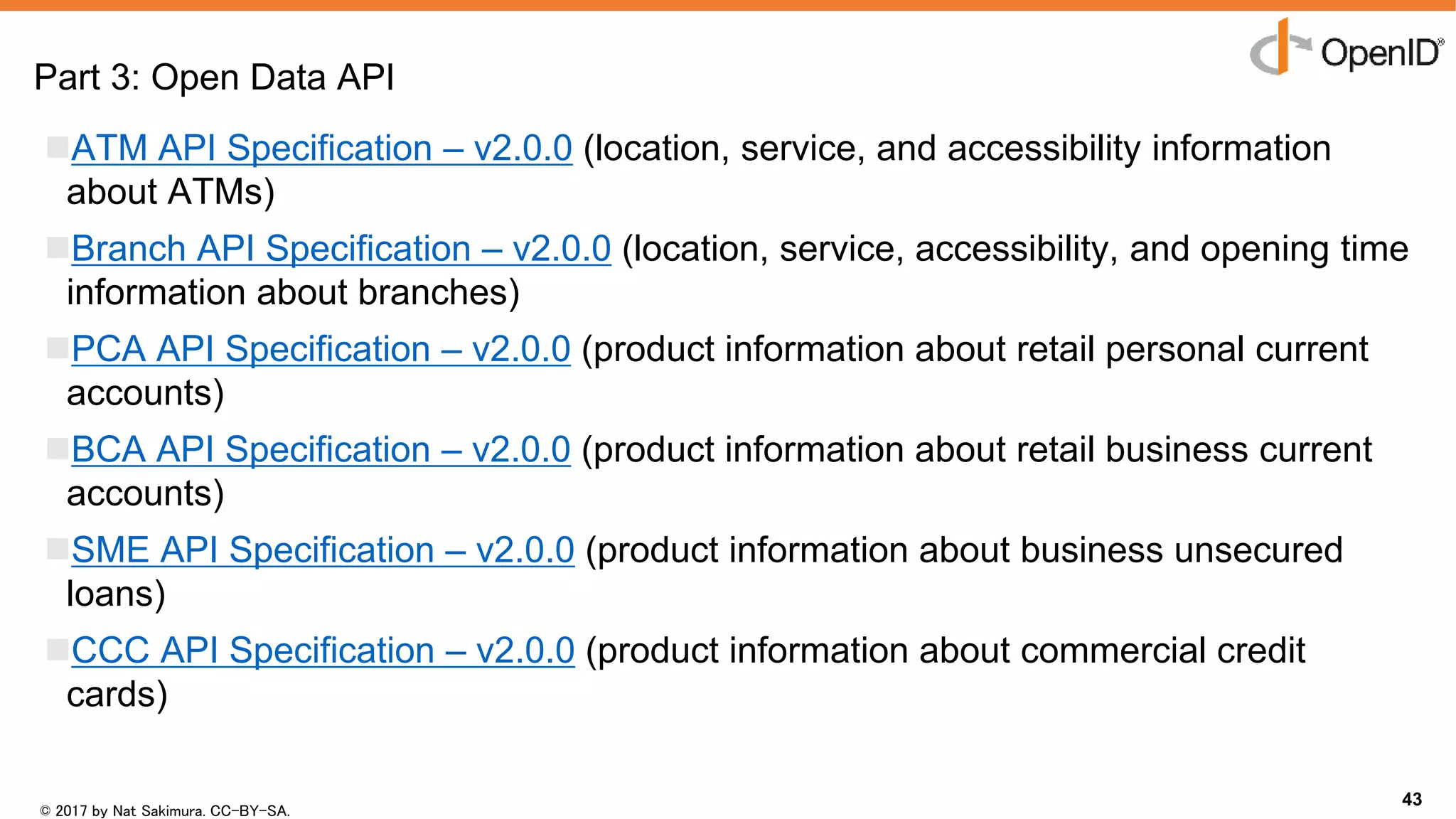Open the ATM API Specification v2.0.0 link
The height and width of the screenshot is (819, 1456).
(x=321, y=149)
